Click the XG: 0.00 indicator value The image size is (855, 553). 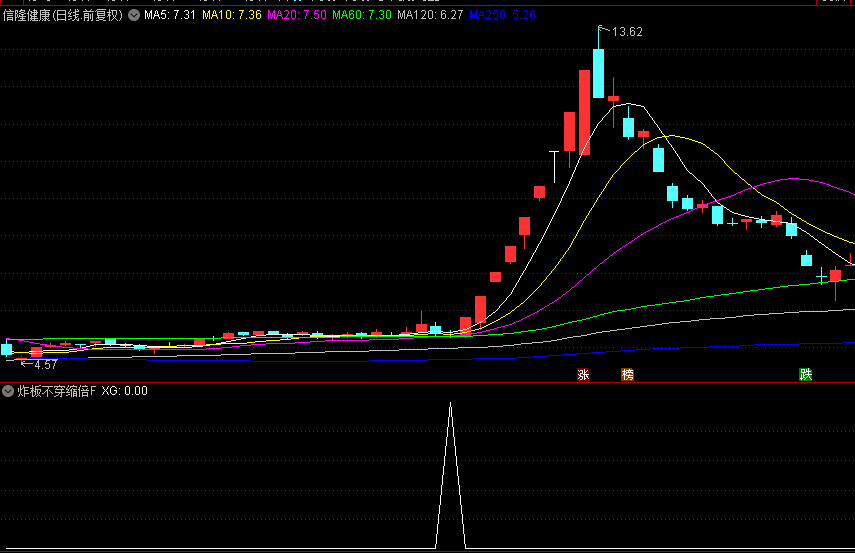(124, 391)
